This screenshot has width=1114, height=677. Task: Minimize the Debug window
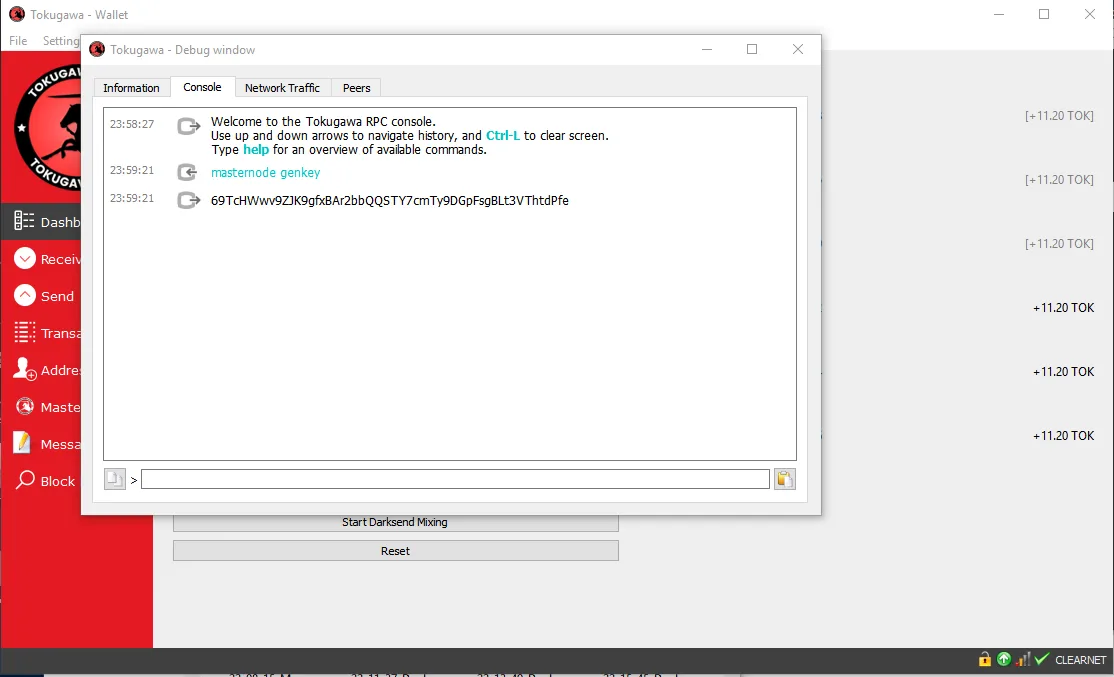point(707,49)
